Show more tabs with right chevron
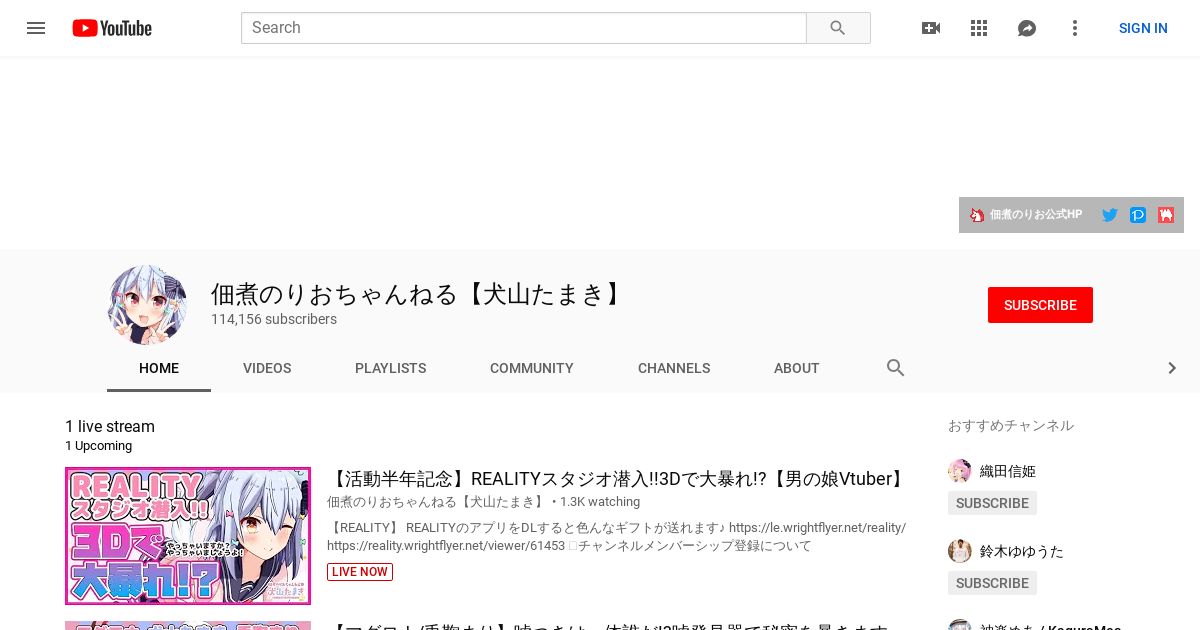1200x630 pixels. [1172, 368]
